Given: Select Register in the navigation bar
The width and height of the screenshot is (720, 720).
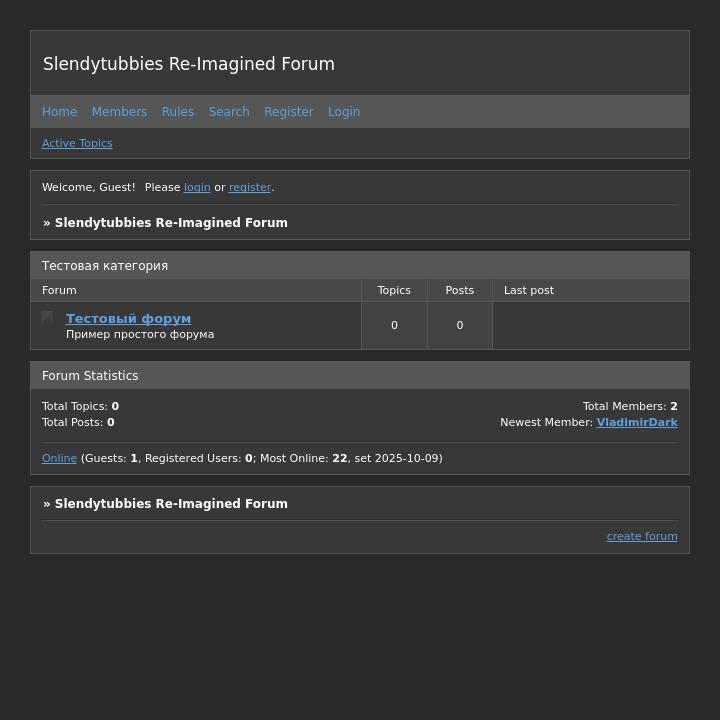Looking at the screenshot, I should (289, 112).
